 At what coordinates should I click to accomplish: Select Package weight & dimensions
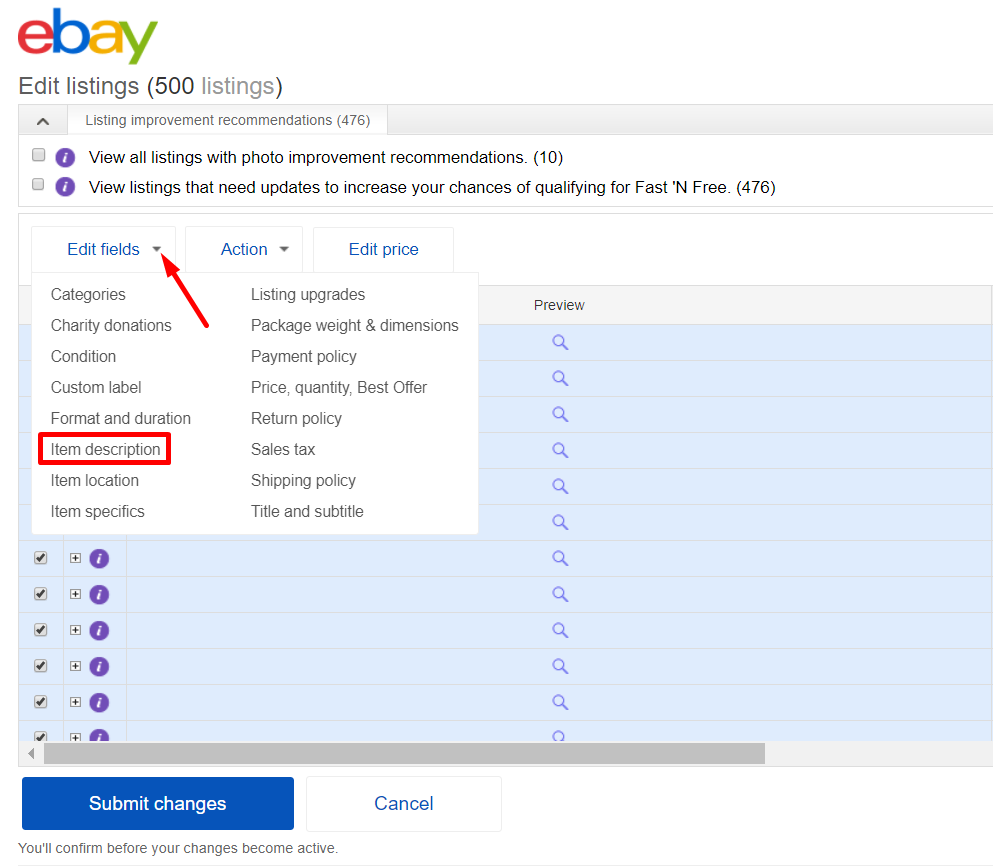coord(355,326)
